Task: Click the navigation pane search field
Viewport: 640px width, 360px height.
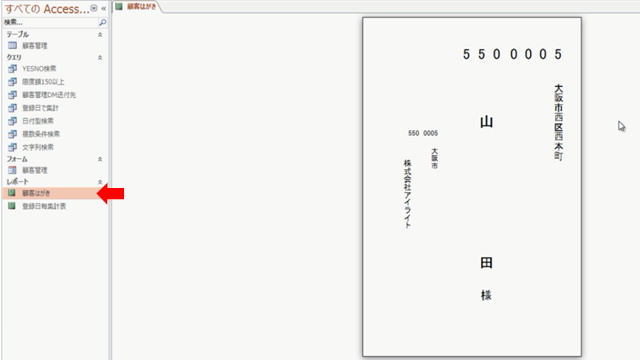Action: (50, 22)
